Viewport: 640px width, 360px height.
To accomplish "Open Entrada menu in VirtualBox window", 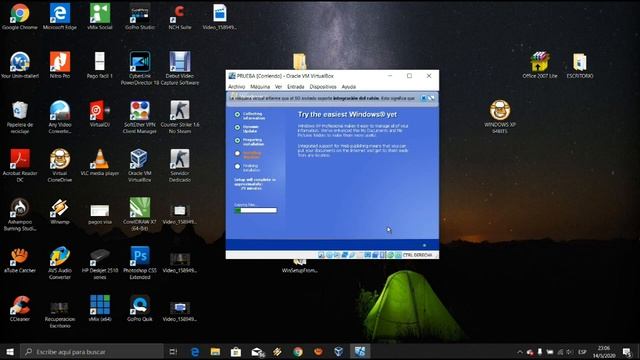I will (x=296, y=87).
